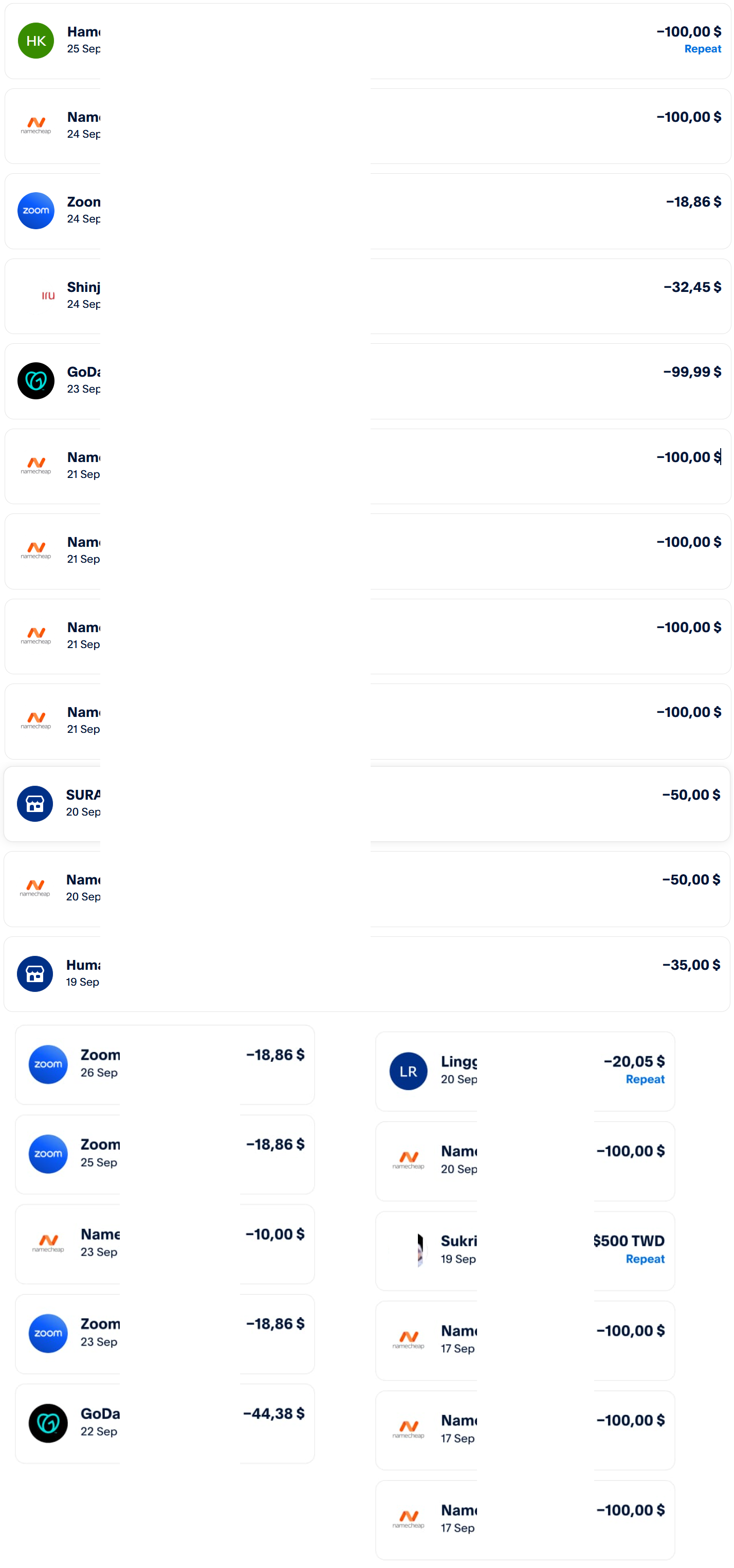
Task: Click the store icon beside SURA transaction
Action: 34,804
